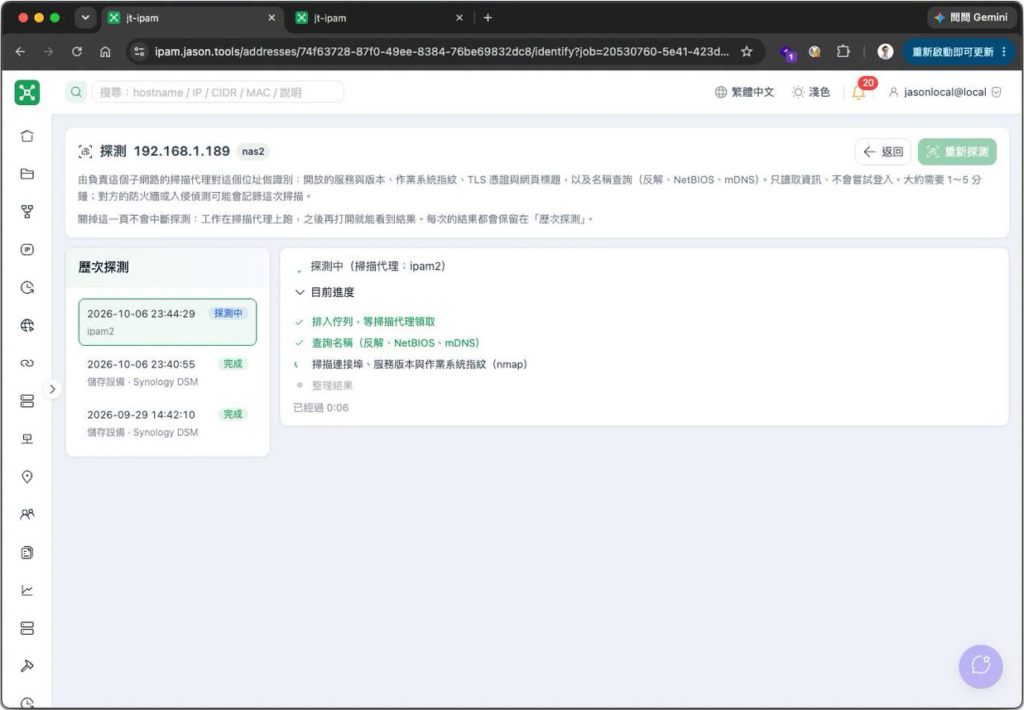View site information icon in address bar
The height and width of the screenshot is (710, 1024).
click(x=138, y=52)
